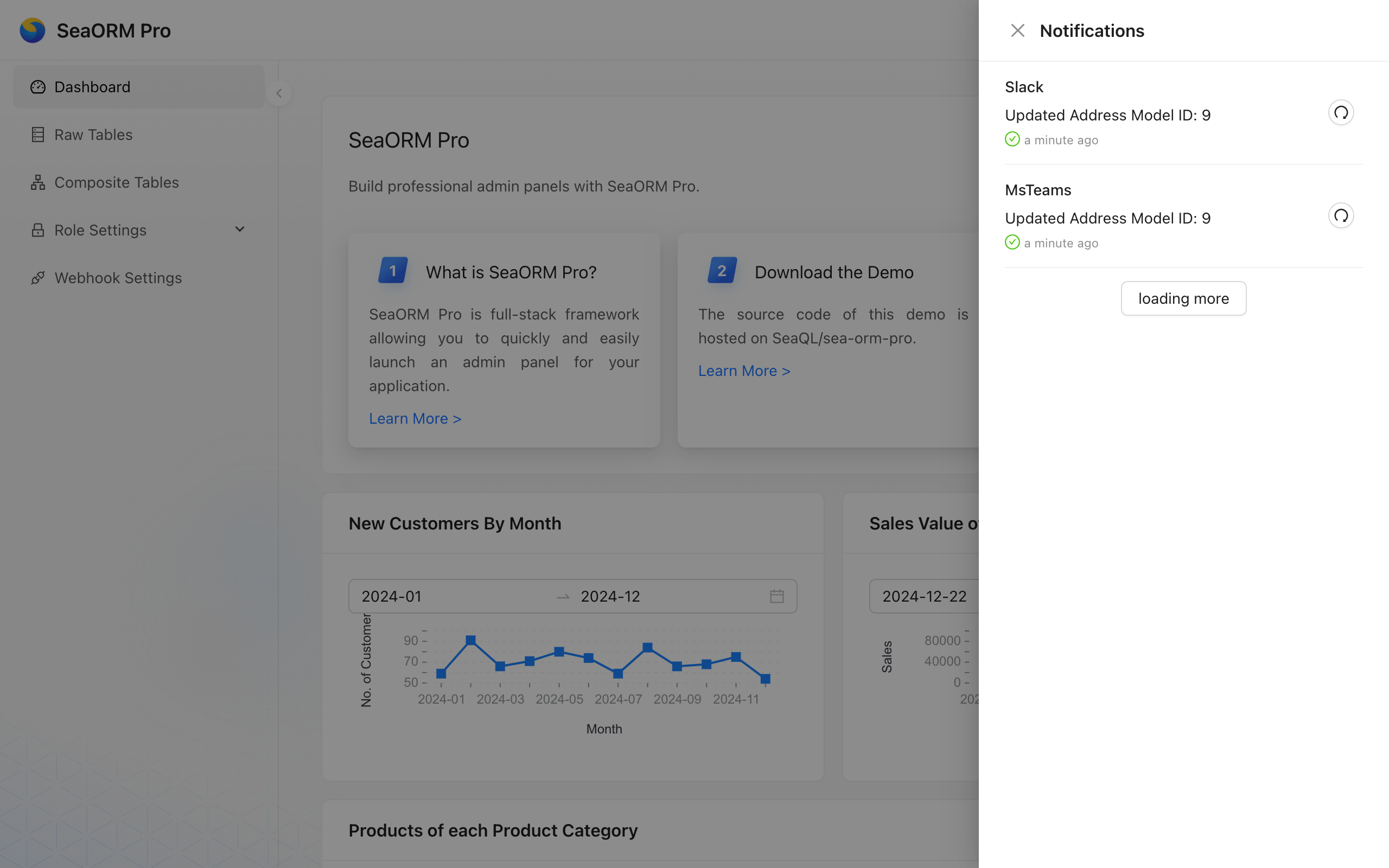1389x868 pixels.
Task: Click the SeaORM Pro logo
Action: (33, 30)
